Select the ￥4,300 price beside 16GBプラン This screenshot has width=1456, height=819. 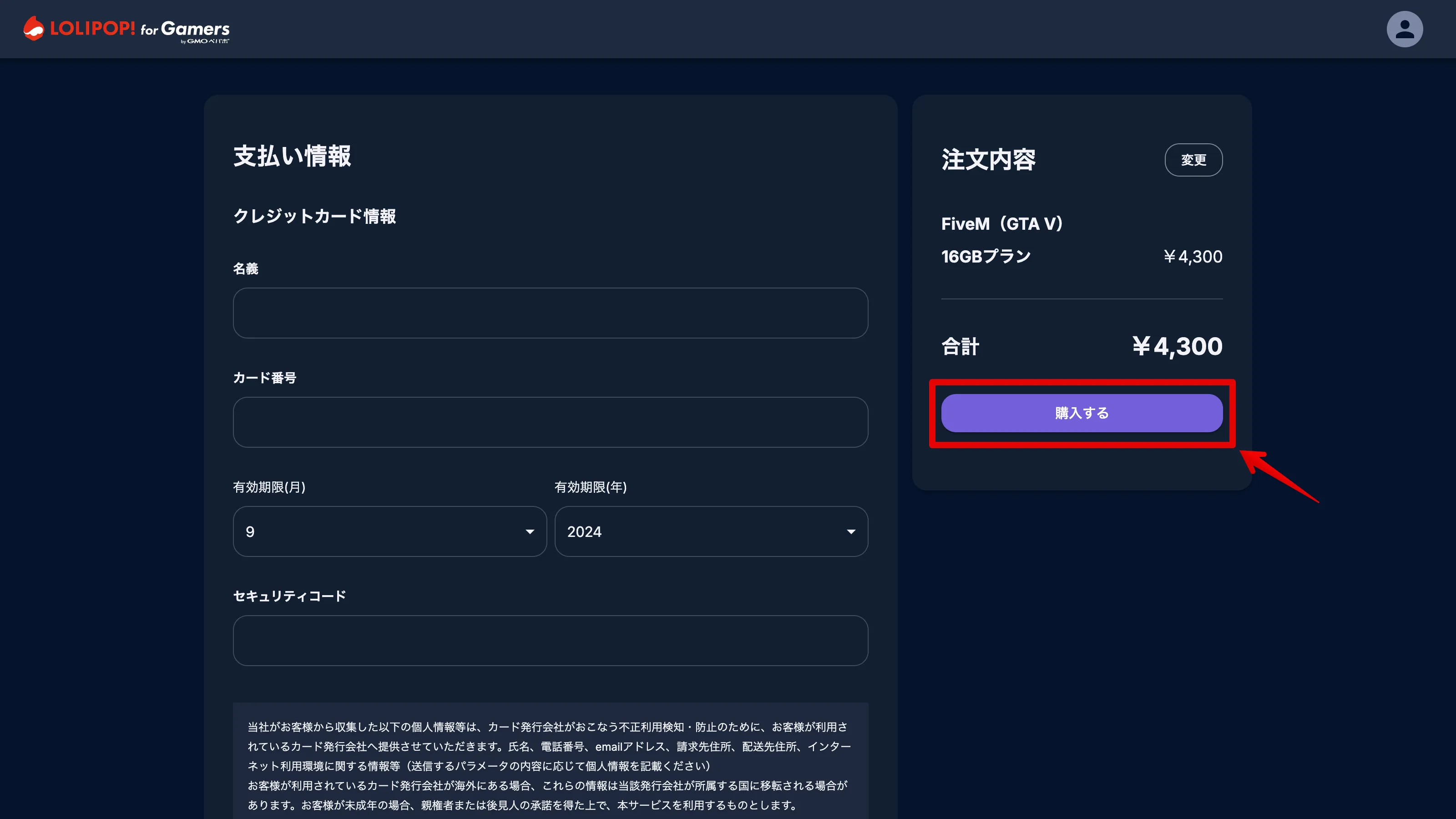1193,257
